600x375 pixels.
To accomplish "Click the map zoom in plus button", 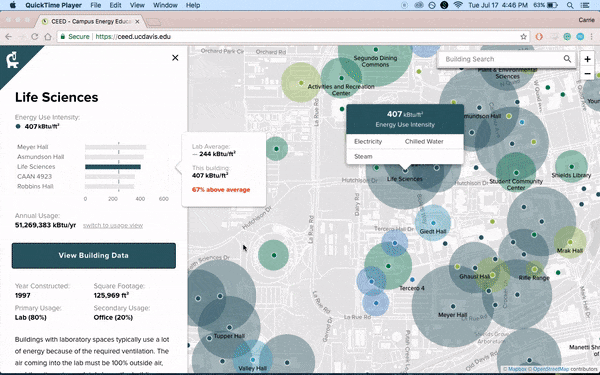I will tap(587, 59).
